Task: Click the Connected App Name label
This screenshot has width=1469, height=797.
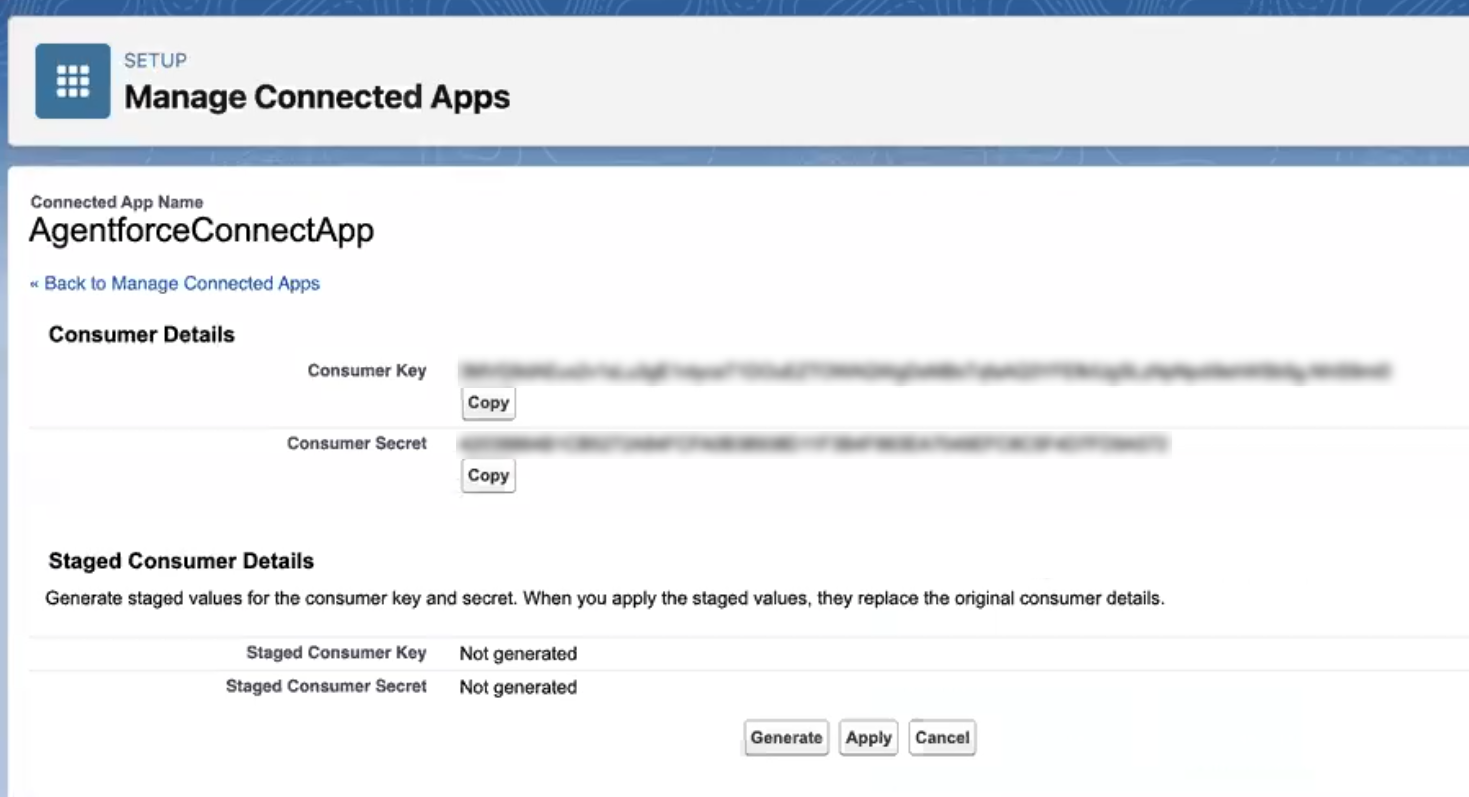Action: click(x=117, y=202)
